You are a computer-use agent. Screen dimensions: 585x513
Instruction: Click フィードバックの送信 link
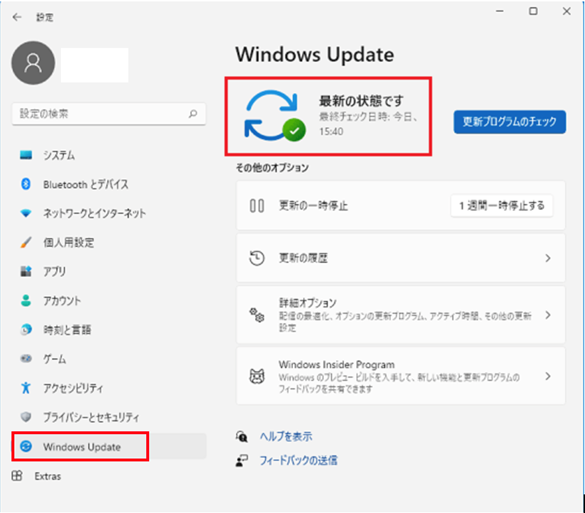(298, 460)
